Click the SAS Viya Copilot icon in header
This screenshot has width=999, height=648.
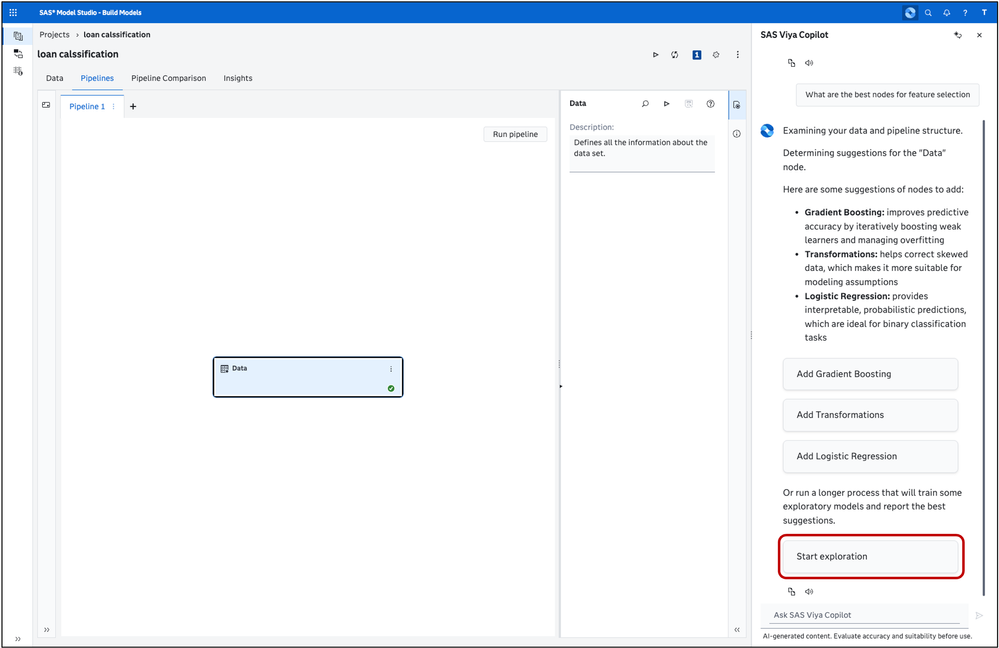[910, 13]
